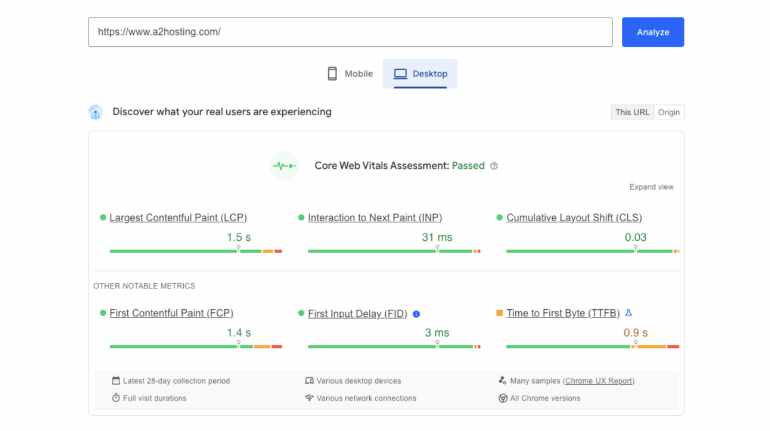Open the Interaction to Next Paint (INP) link
Viewport: 770px width, 431px height.
click(375, 217)
